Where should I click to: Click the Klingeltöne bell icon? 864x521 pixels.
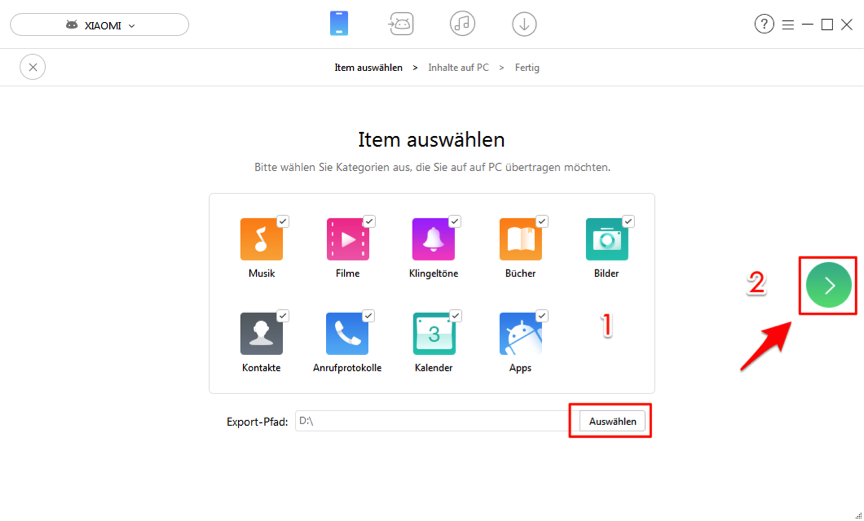[434, 239]
